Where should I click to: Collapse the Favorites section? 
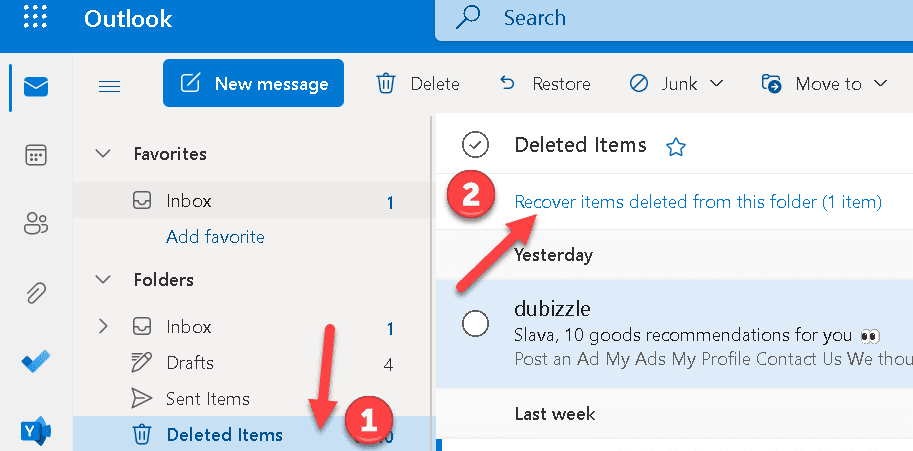(x=102, y=154)
